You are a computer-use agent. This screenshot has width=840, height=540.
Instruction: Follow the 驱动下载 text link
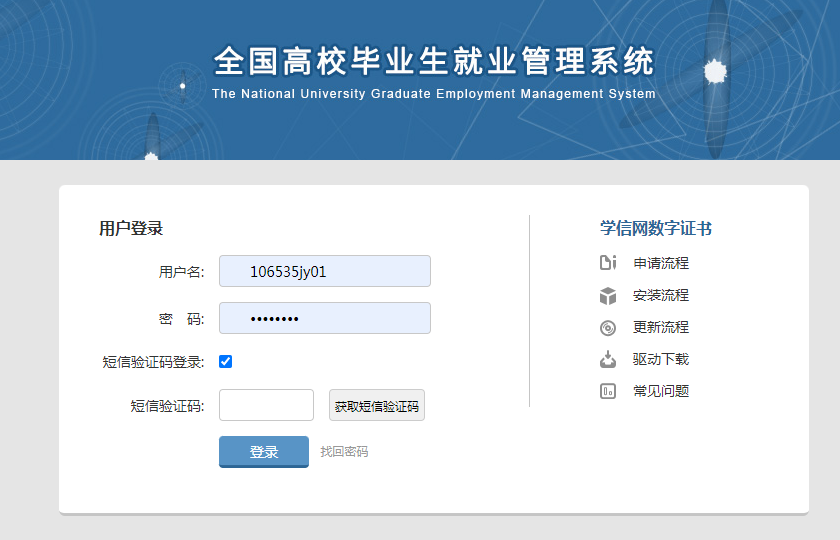click(x=660, y=359)
